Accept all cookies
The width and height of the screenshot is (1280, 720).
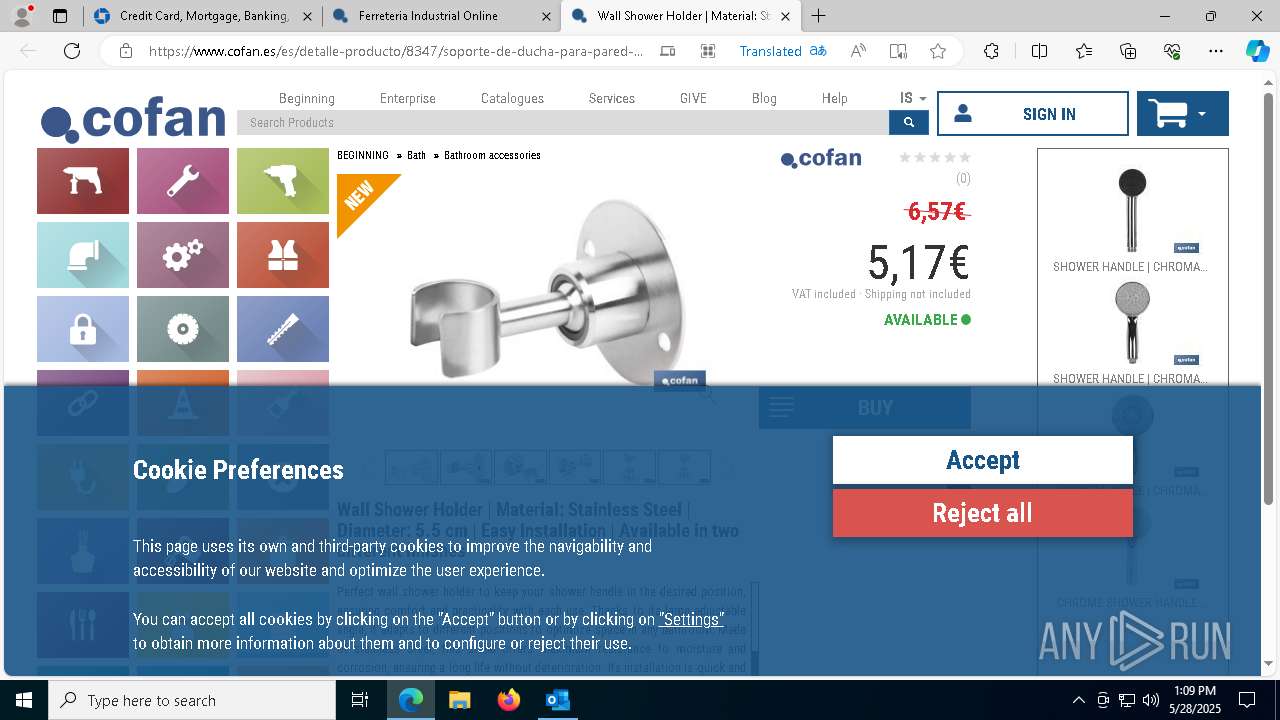click(983, 460)
